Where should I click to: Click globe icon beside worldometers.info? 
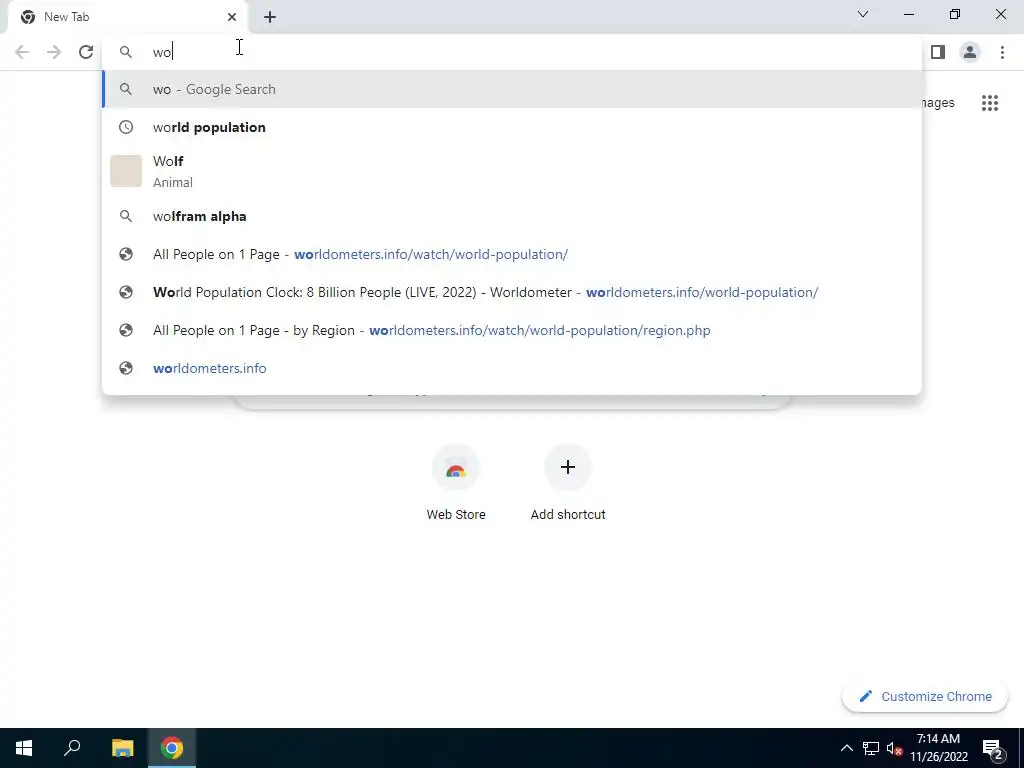coord(126,368)
